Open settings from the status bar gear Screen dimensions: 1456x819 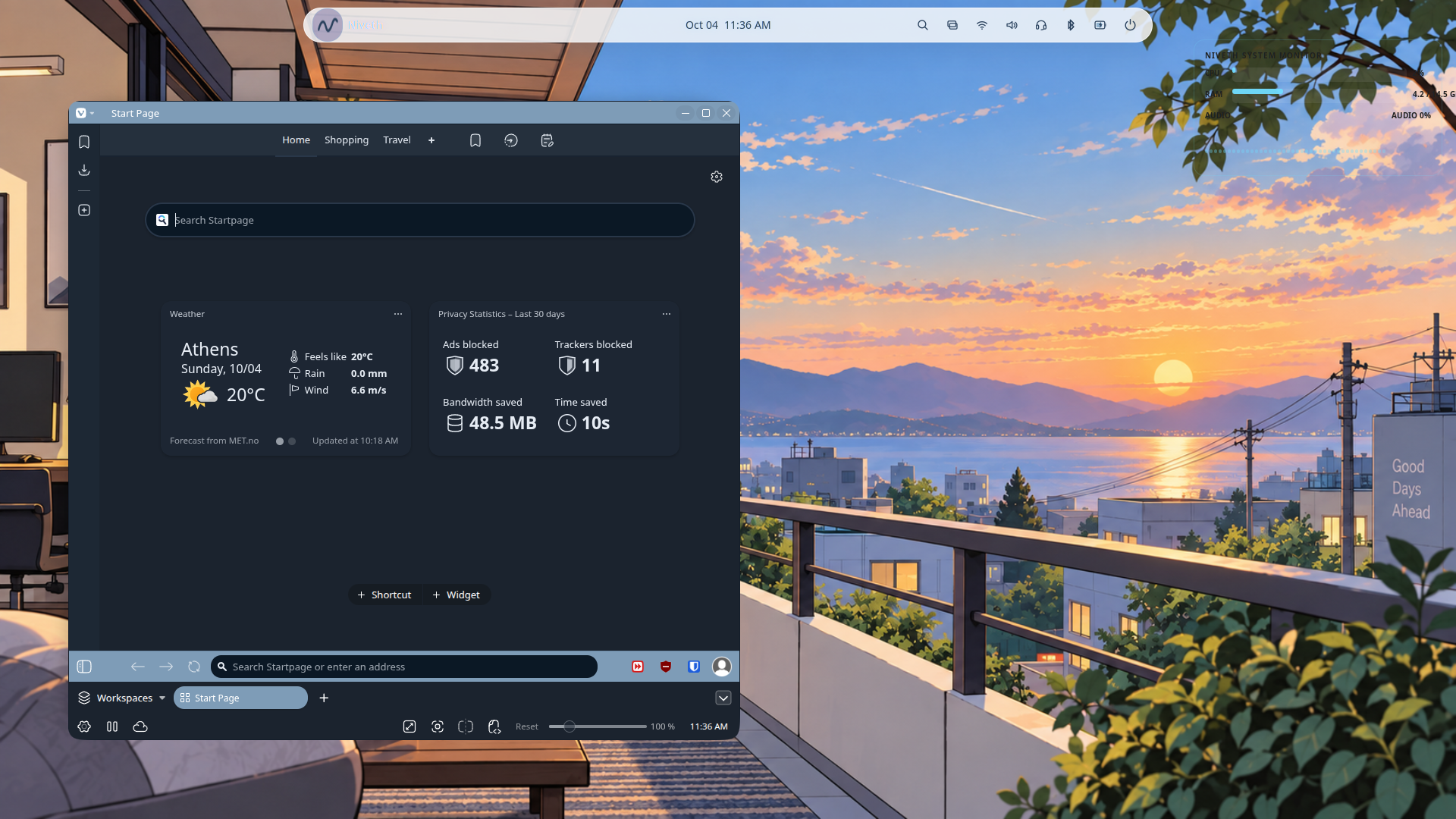84,726
